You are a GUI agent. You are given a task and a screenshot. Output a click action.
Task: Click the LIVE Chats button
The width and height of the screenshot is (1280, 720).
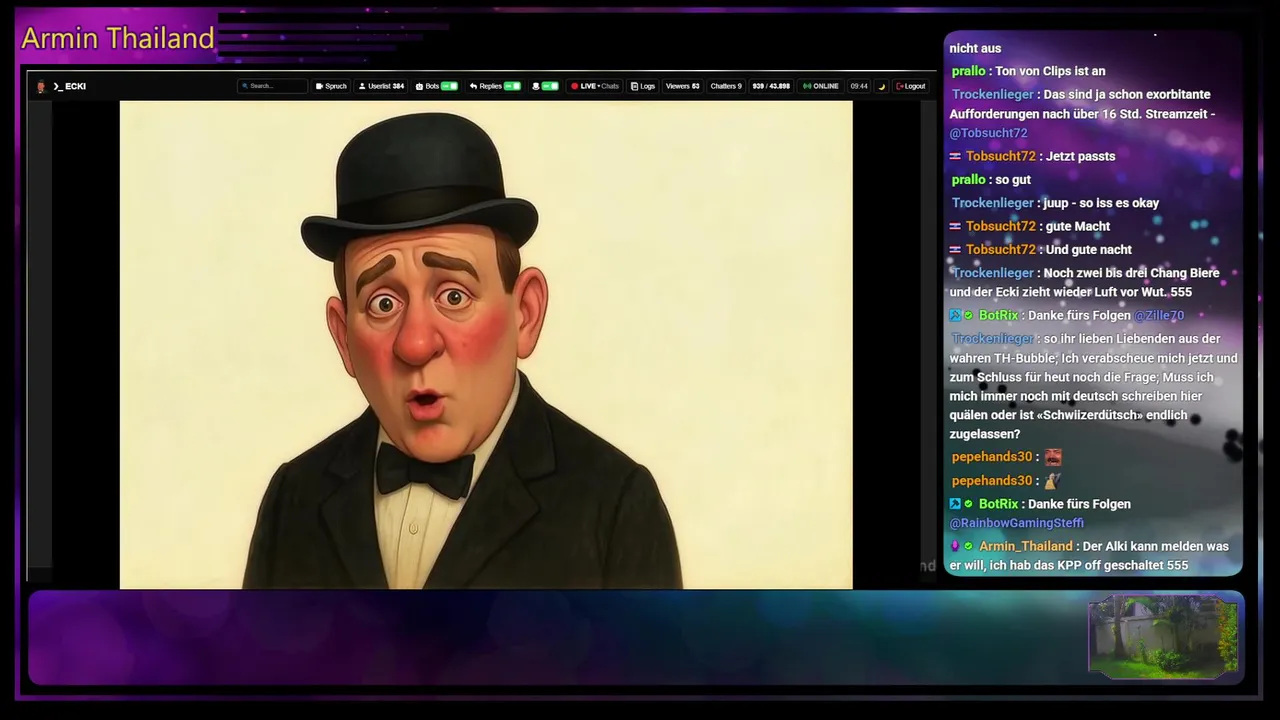pyautogui.click(x=595, y=86)
